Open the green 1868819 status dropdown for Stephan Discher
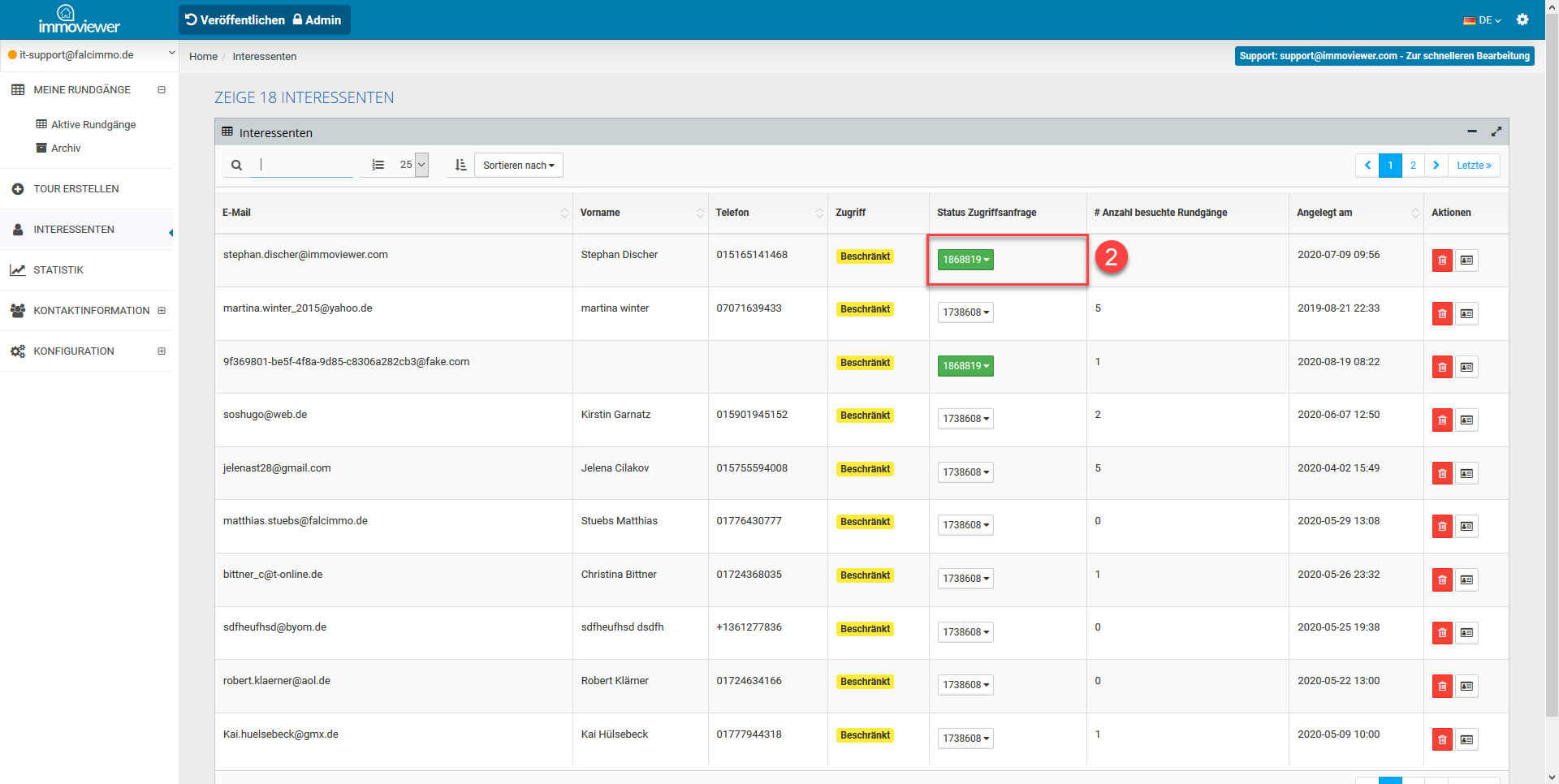Screen dimensions: 1559x784 point(965,260)
